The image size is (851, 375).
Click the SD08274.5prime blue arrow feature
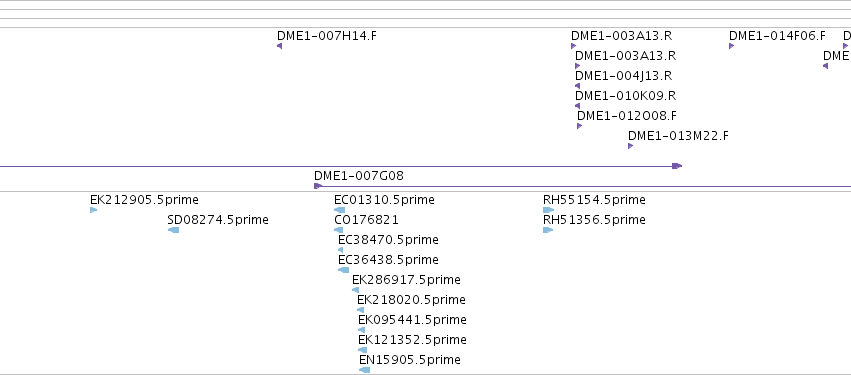click(174, 230)
